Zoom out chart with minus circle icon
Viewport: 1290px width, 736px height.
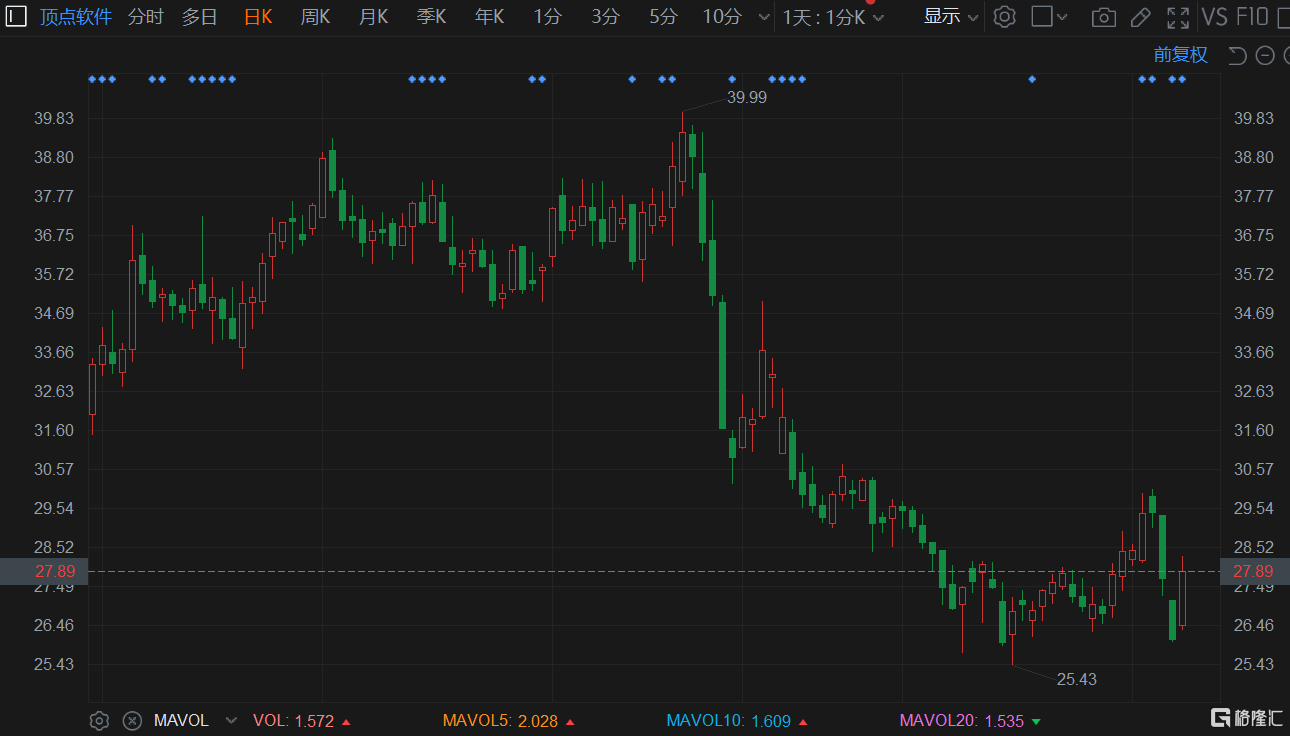(x=1264, y=56)
